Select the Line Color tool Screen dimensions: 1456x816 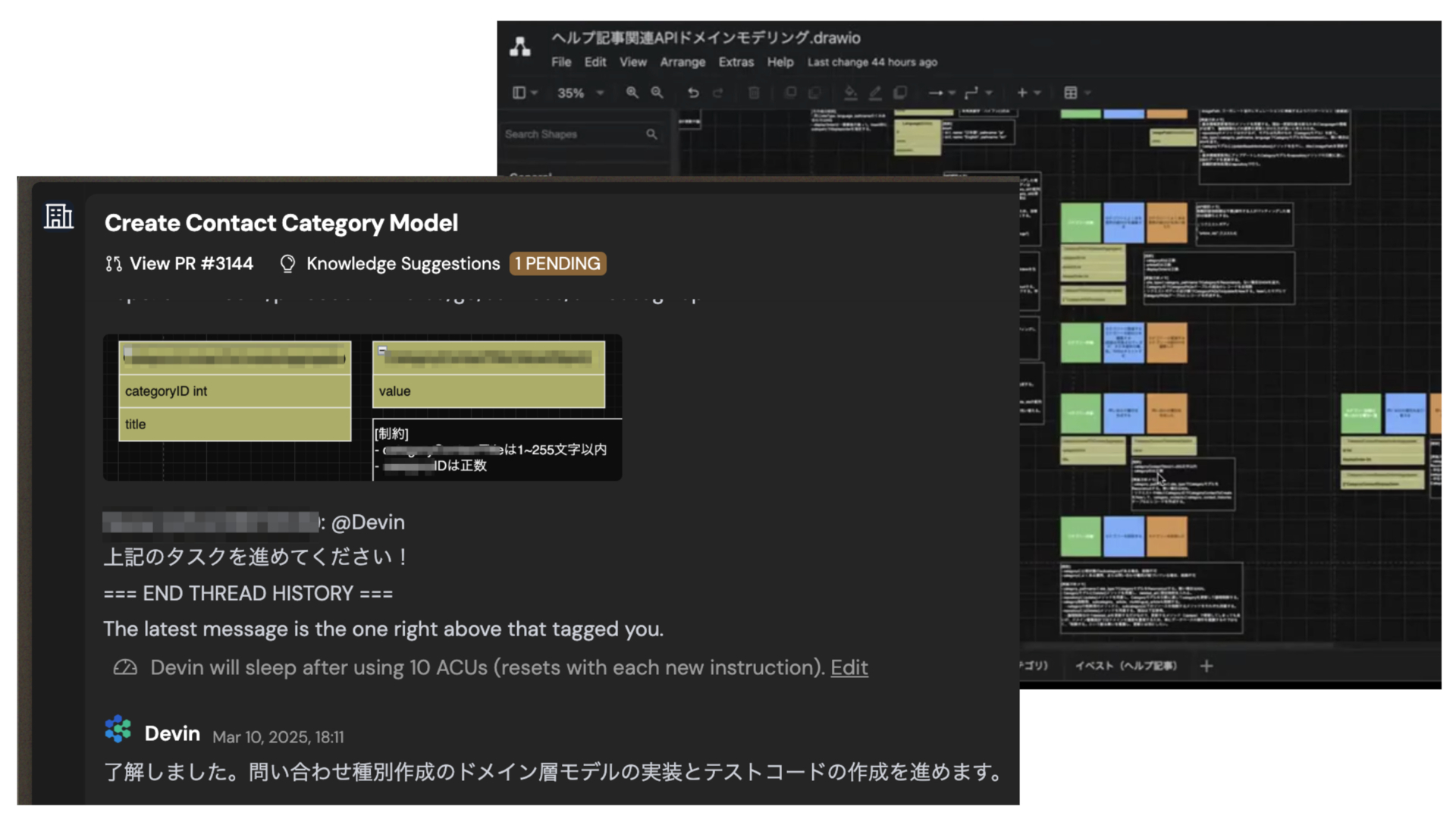(x=877, y=93)
